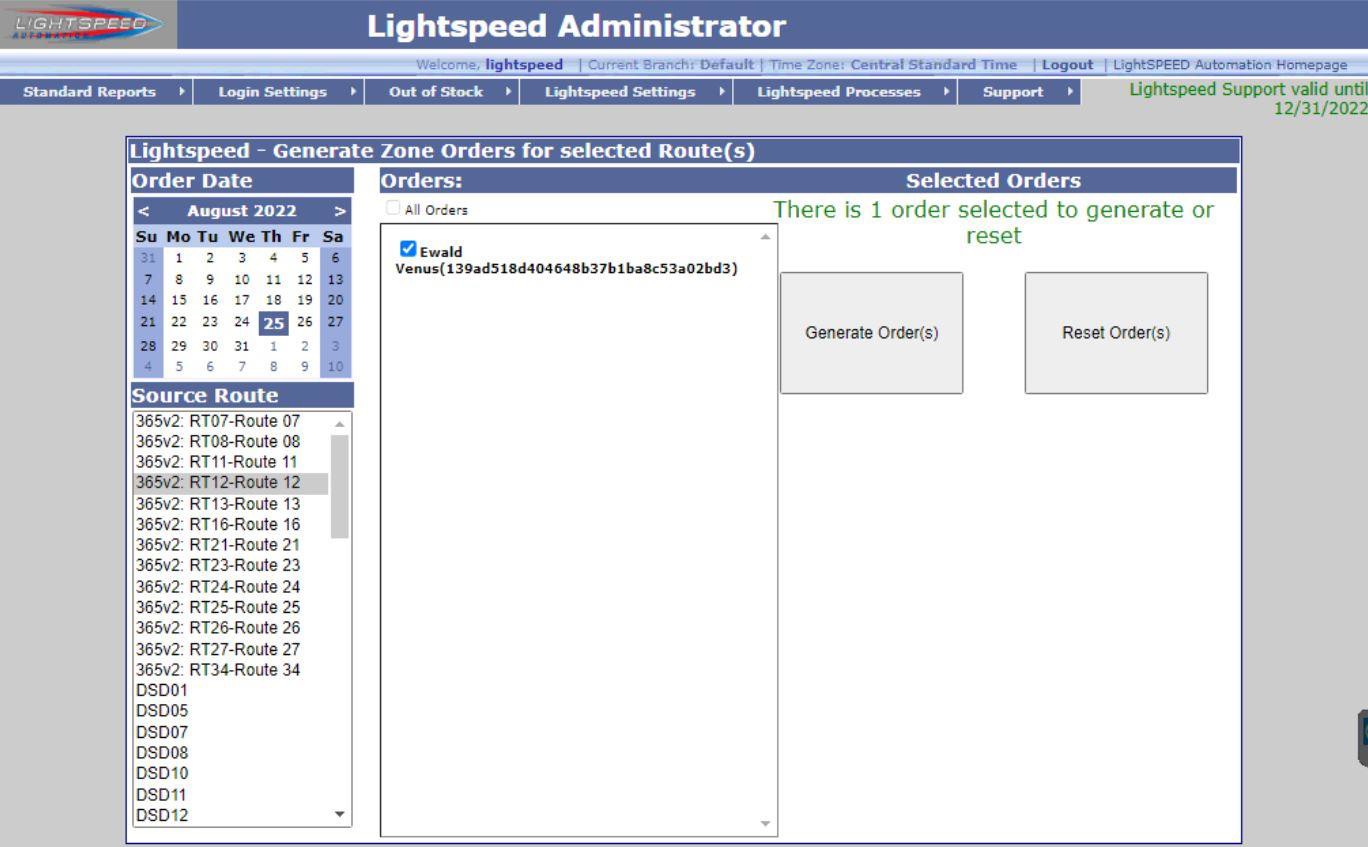1368x847 pixels.
Task: Select source route RT11-Route 11
Action: 232,462
